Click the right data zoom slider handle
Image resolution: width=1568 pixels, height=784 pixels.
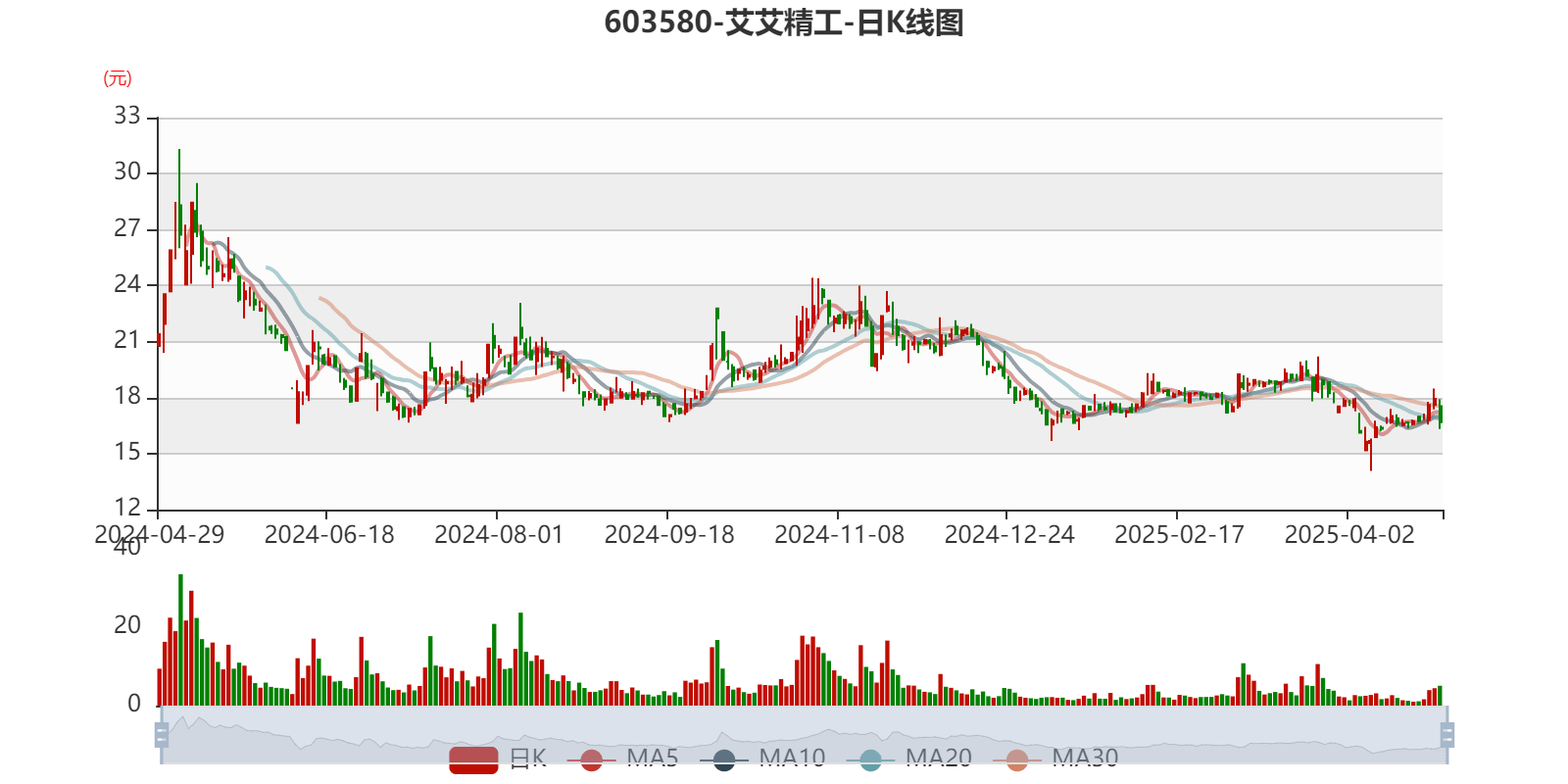tap(1448, 734)
